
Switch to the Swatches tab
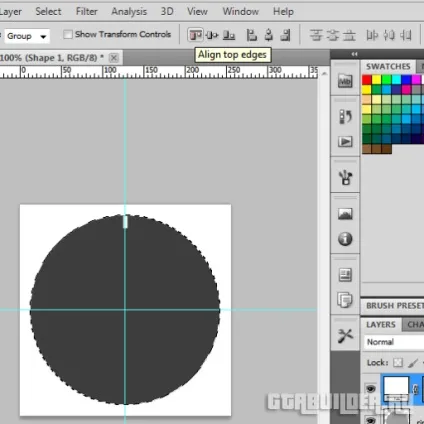[x=388, y=66]
